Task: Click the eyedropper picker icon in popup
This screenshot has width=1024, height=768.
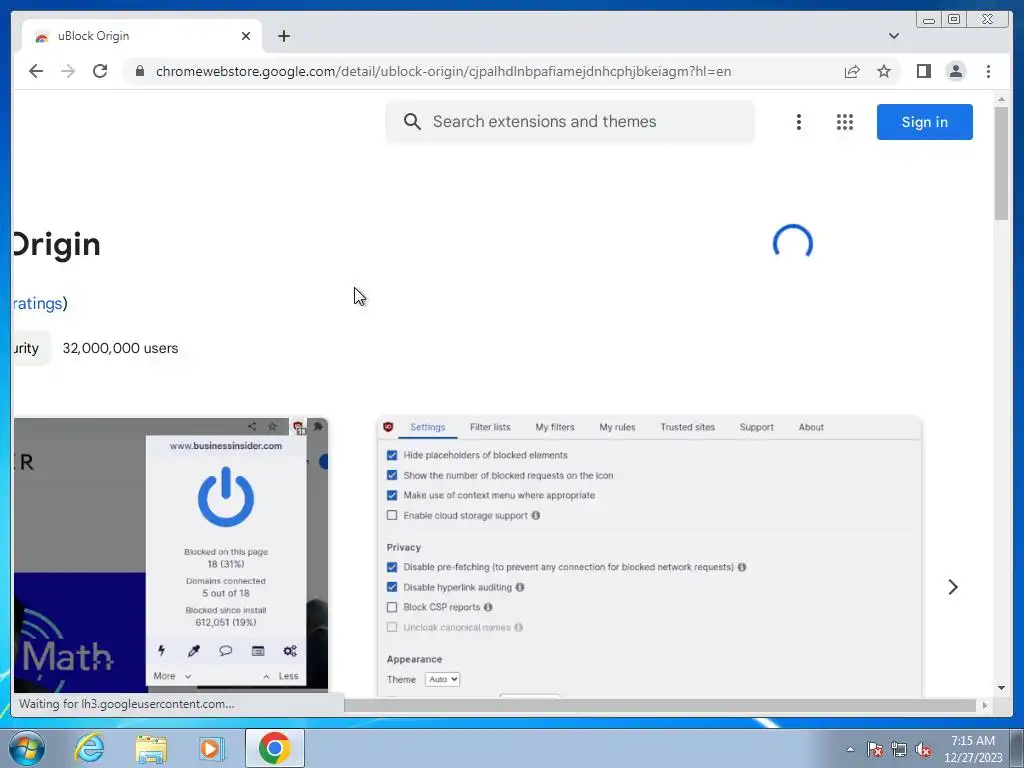Action: (194, 650)
